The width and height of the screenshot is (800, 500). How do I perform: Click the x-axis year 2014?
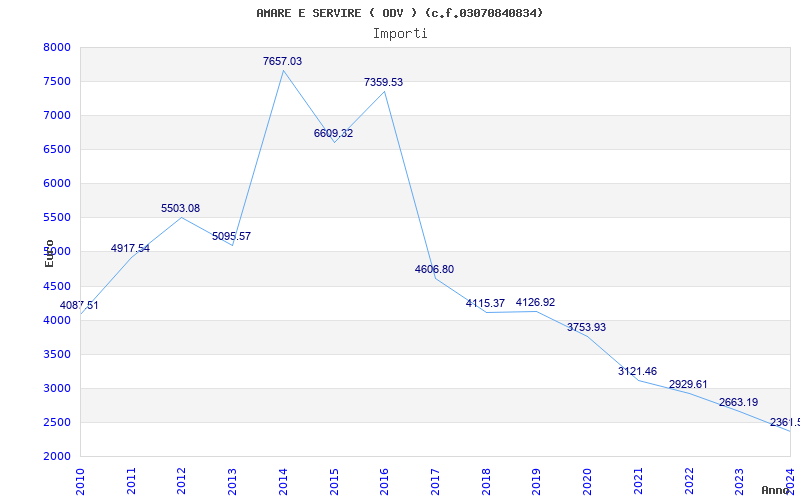[x=283, y=481]
